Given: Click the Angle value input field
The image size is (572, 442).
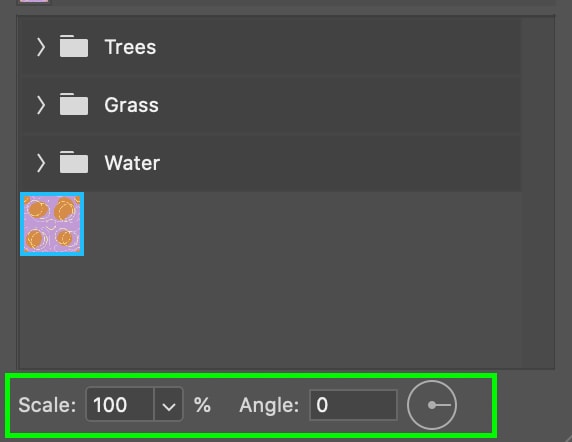Looking at the screenshot, I should (x=353, y=405).
